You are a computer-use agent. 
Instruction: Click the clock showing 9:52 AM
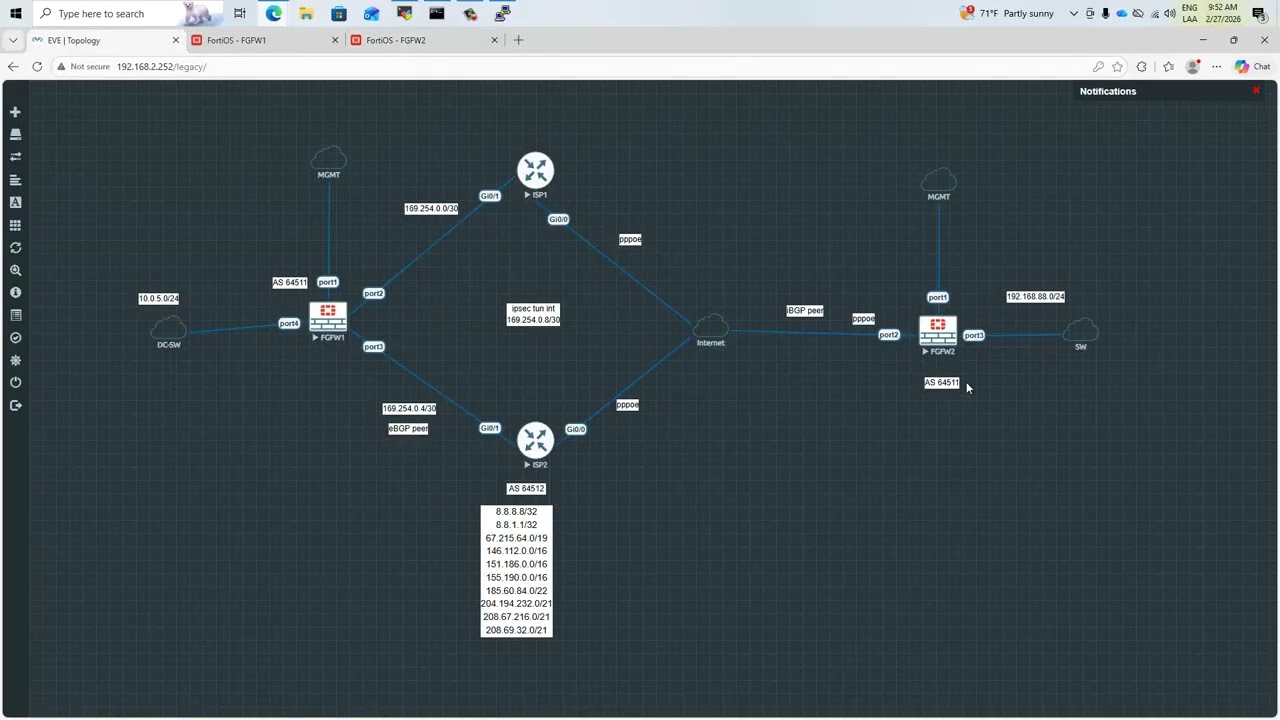click(x=1224, y=13)
